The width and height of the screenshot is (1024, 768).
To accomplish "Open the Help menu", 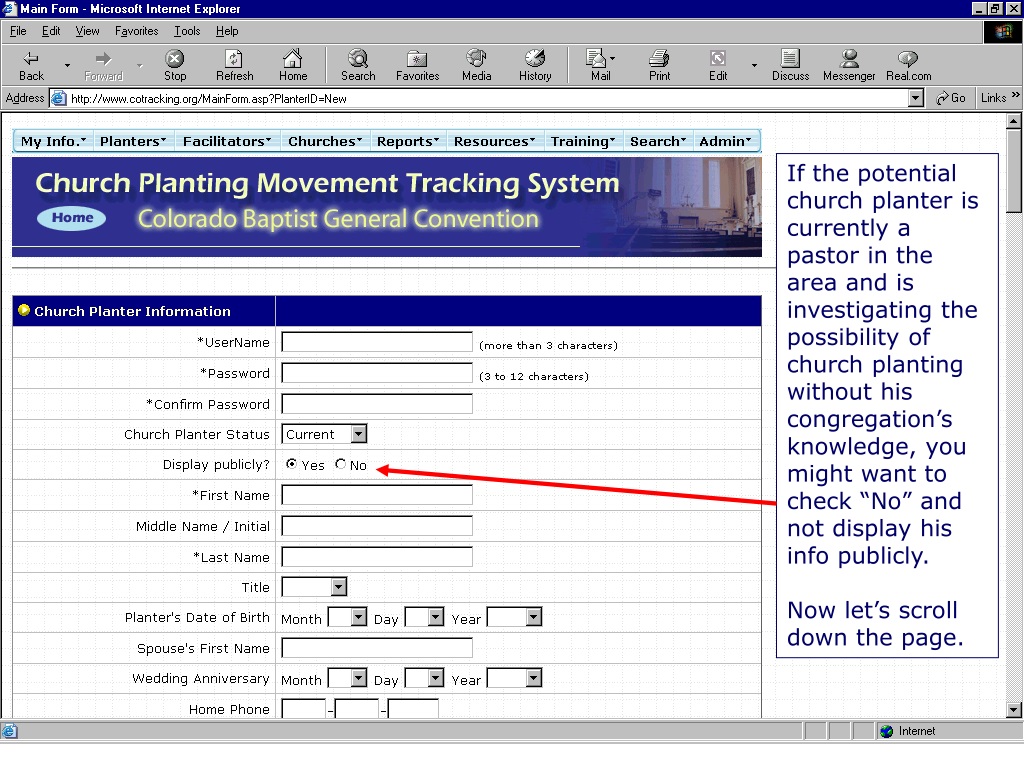I will pyautogui.click(x=227, y=31).
